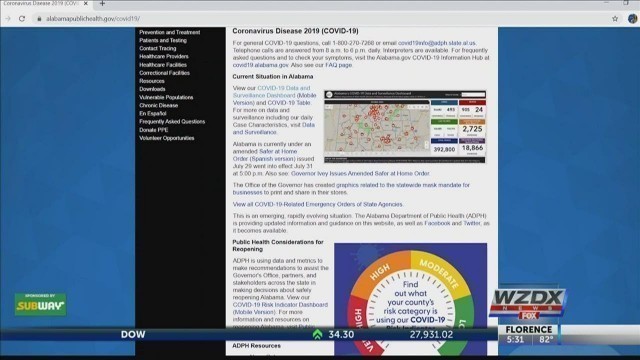Open COVID-19 Data and Surveillance Dashboard link
Screen dimensions: 640x360
tap(272, 92)
